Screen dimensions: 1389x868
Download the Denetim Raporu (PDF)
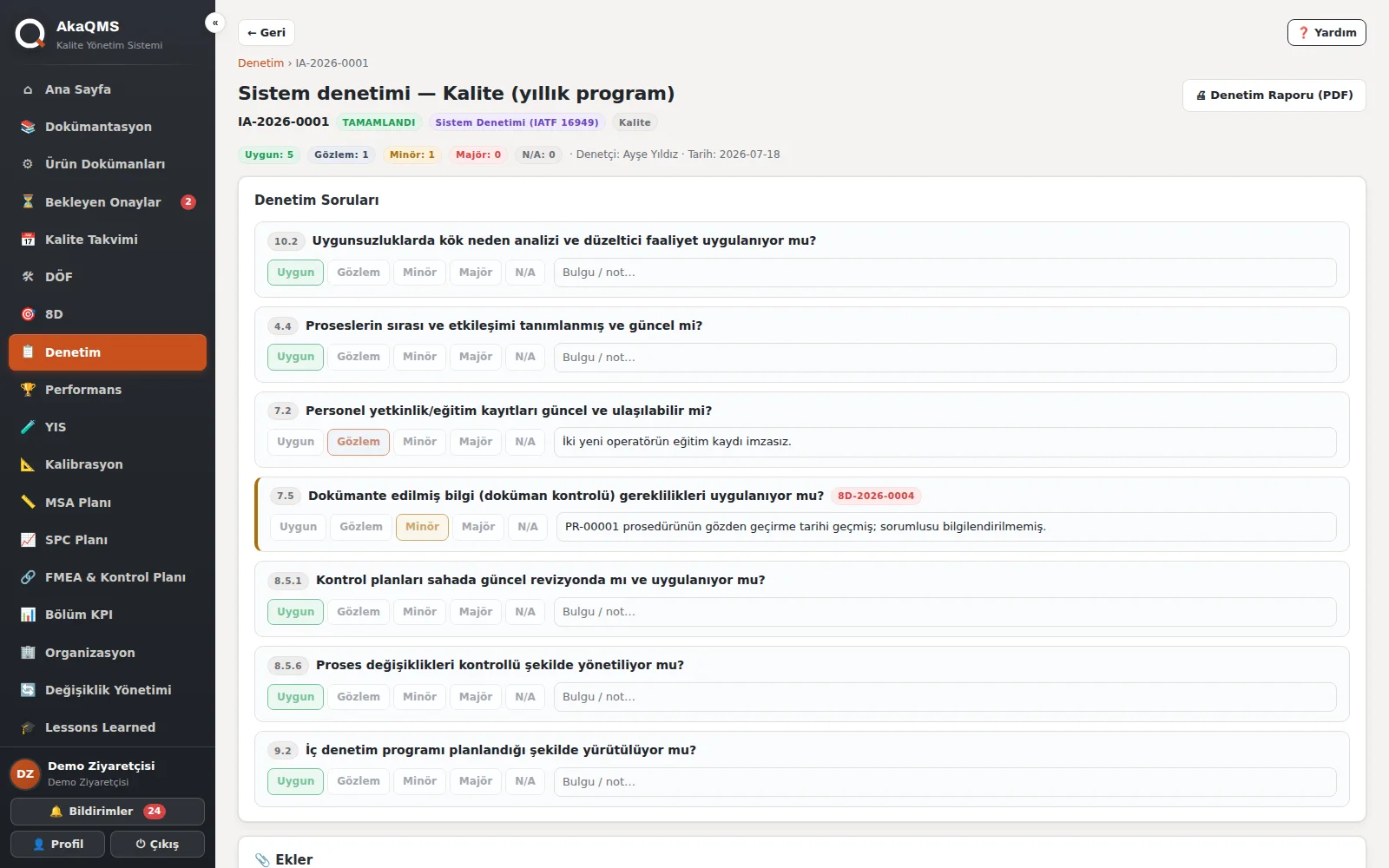[1274, 95]
